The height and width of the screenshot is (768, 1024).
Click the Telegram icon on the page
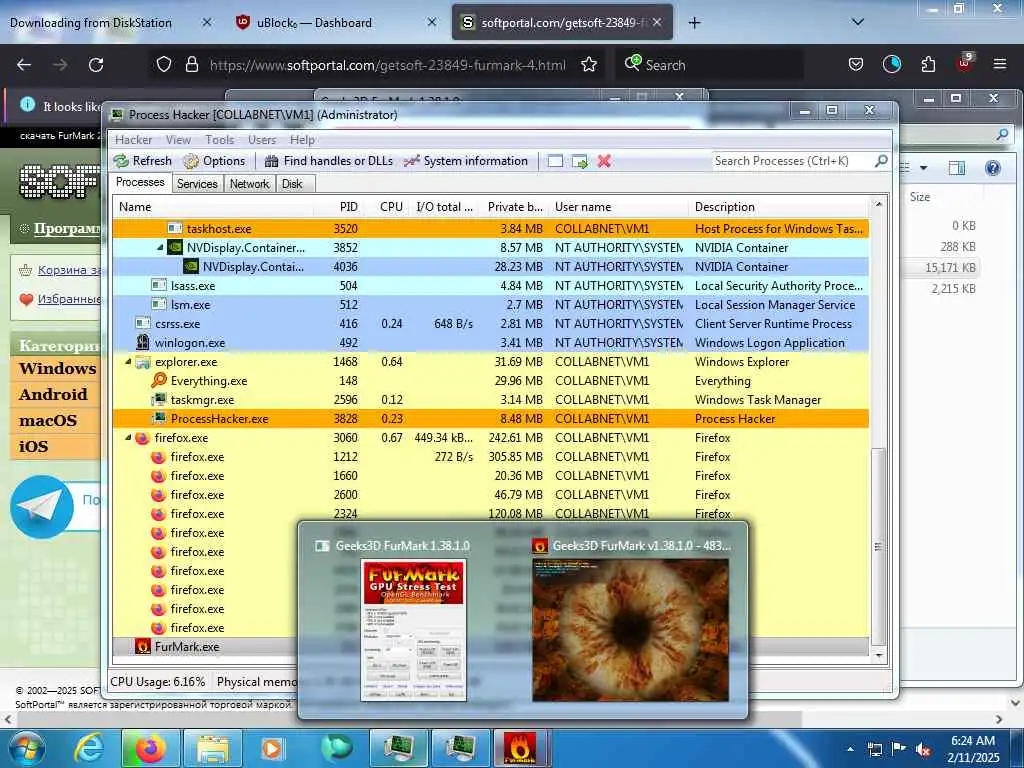click(42, 507)
